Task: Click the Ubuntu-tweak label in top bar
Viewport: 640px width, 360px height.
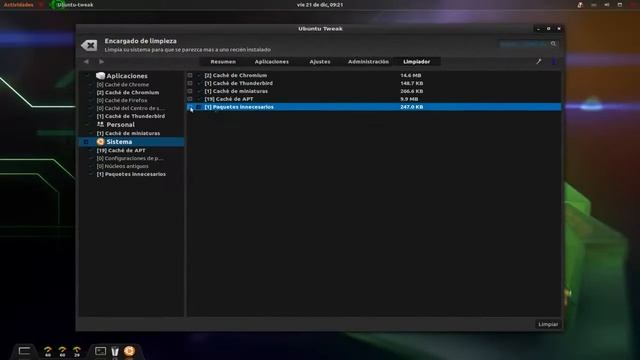Action: 75,5
